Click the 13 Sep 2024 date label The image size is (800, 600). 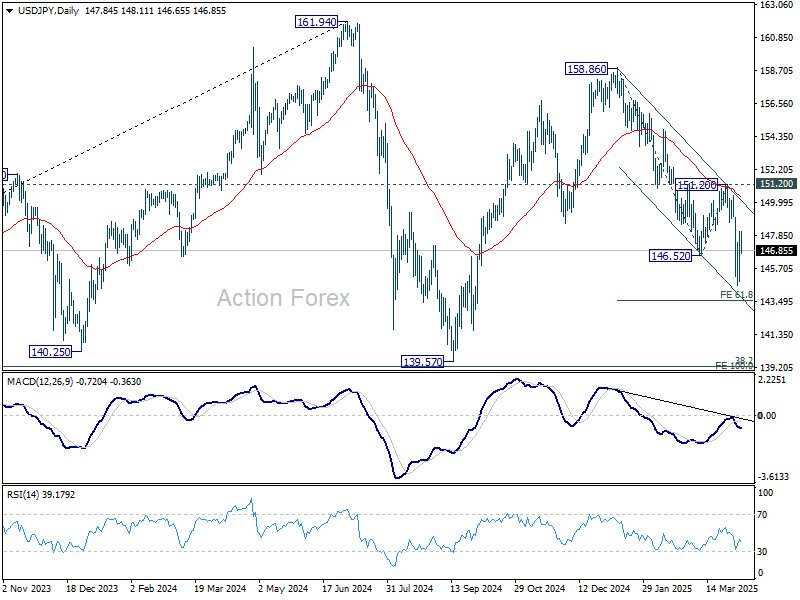[x=476, y=588]
